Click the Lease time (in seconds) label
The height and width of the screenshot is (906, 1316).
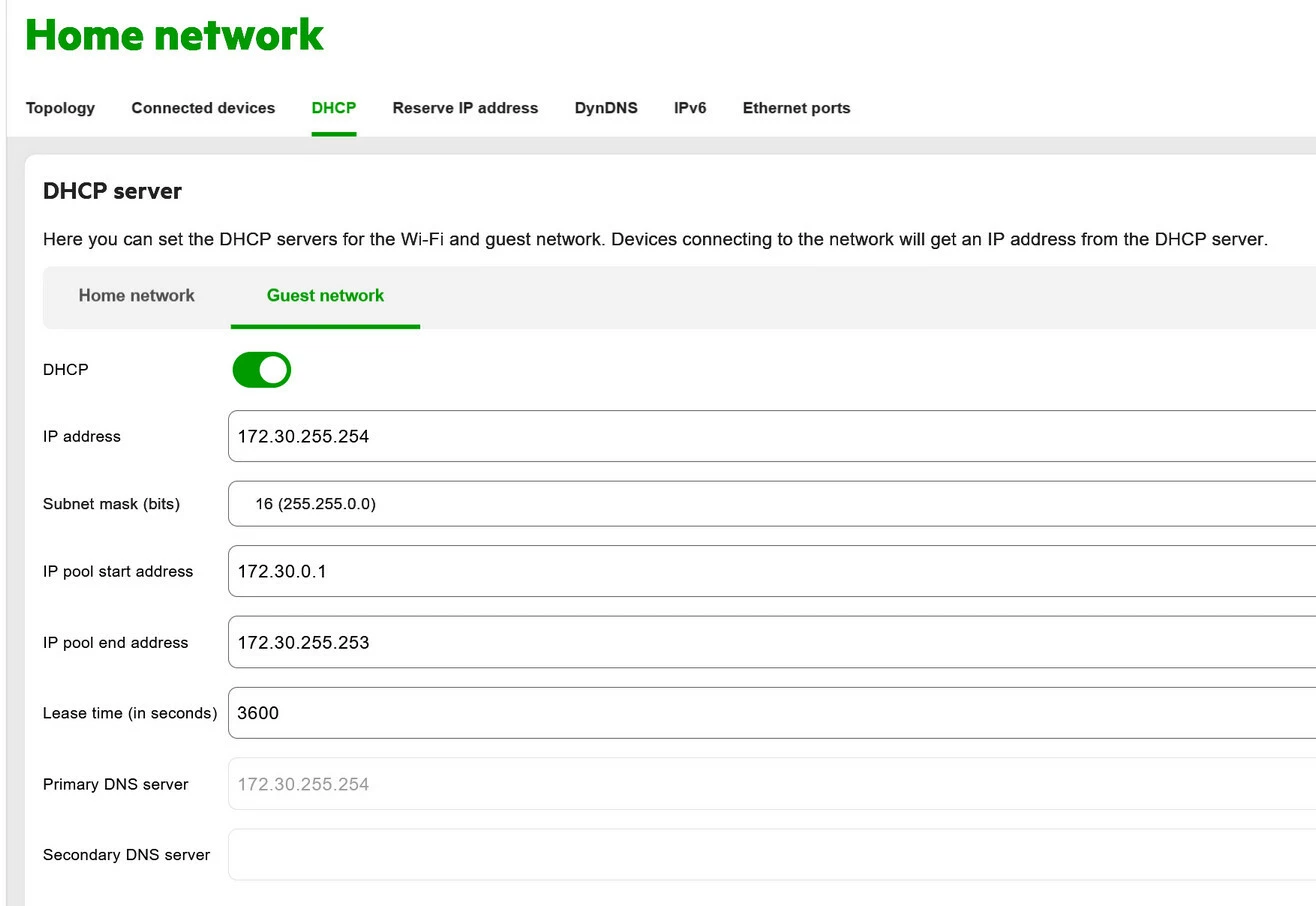130,713
